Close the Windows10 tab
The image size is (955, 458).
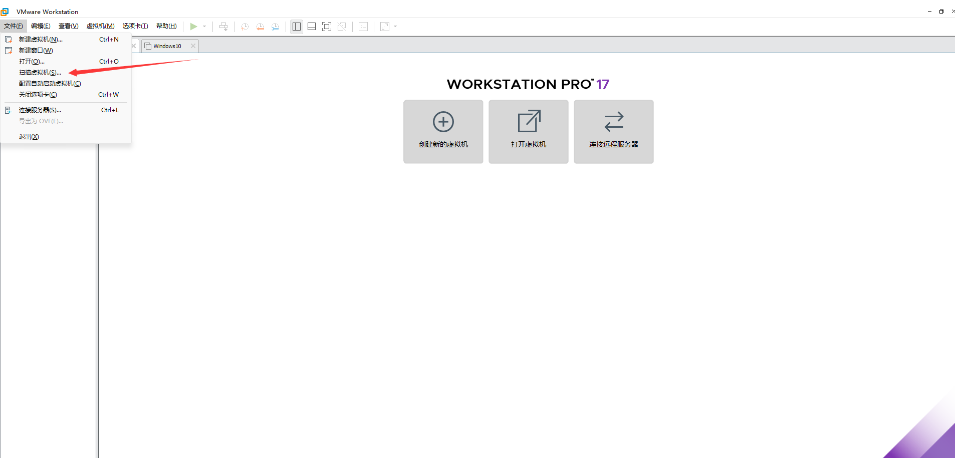(x=193, y=46)
